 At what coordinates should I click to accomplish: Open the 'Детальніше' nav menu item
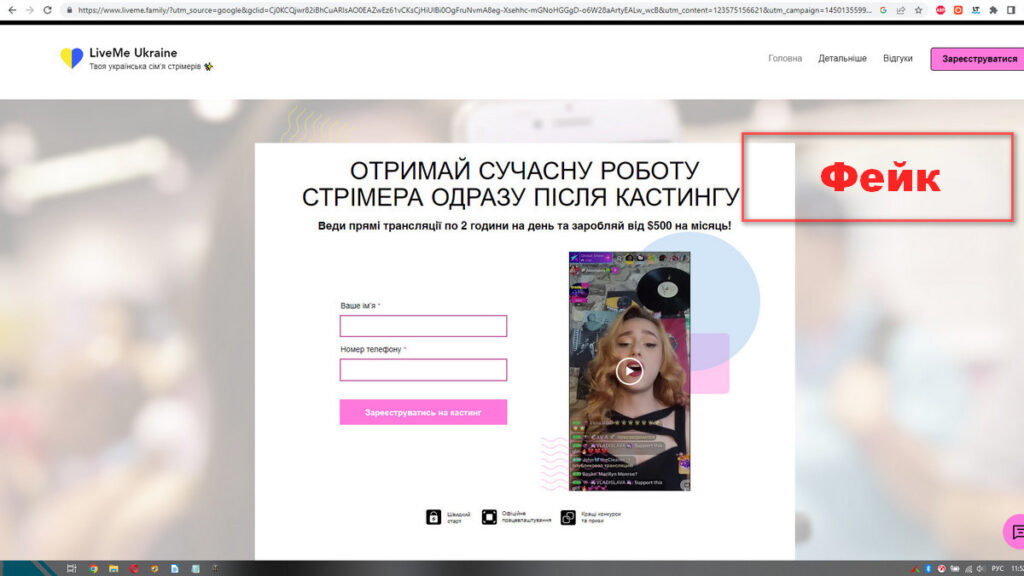[x=842, y=58]
